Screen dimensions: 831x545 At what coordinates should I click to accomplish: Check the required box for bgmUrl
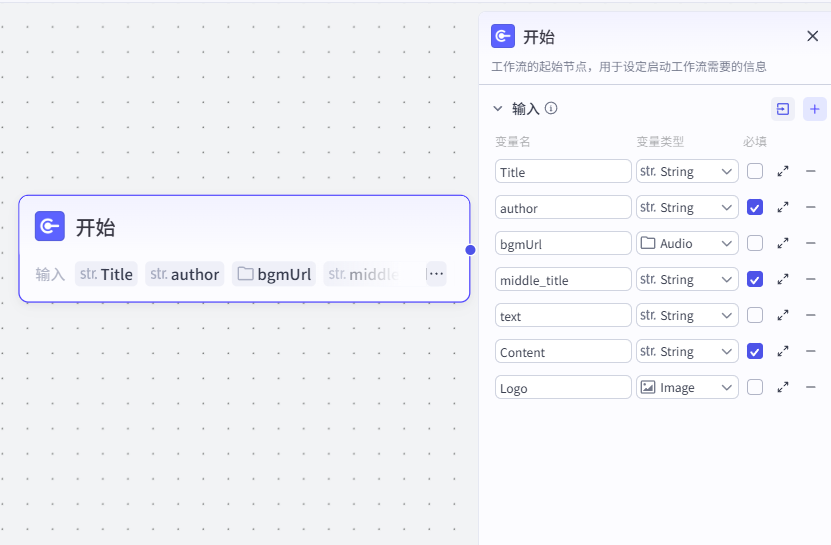755,243
